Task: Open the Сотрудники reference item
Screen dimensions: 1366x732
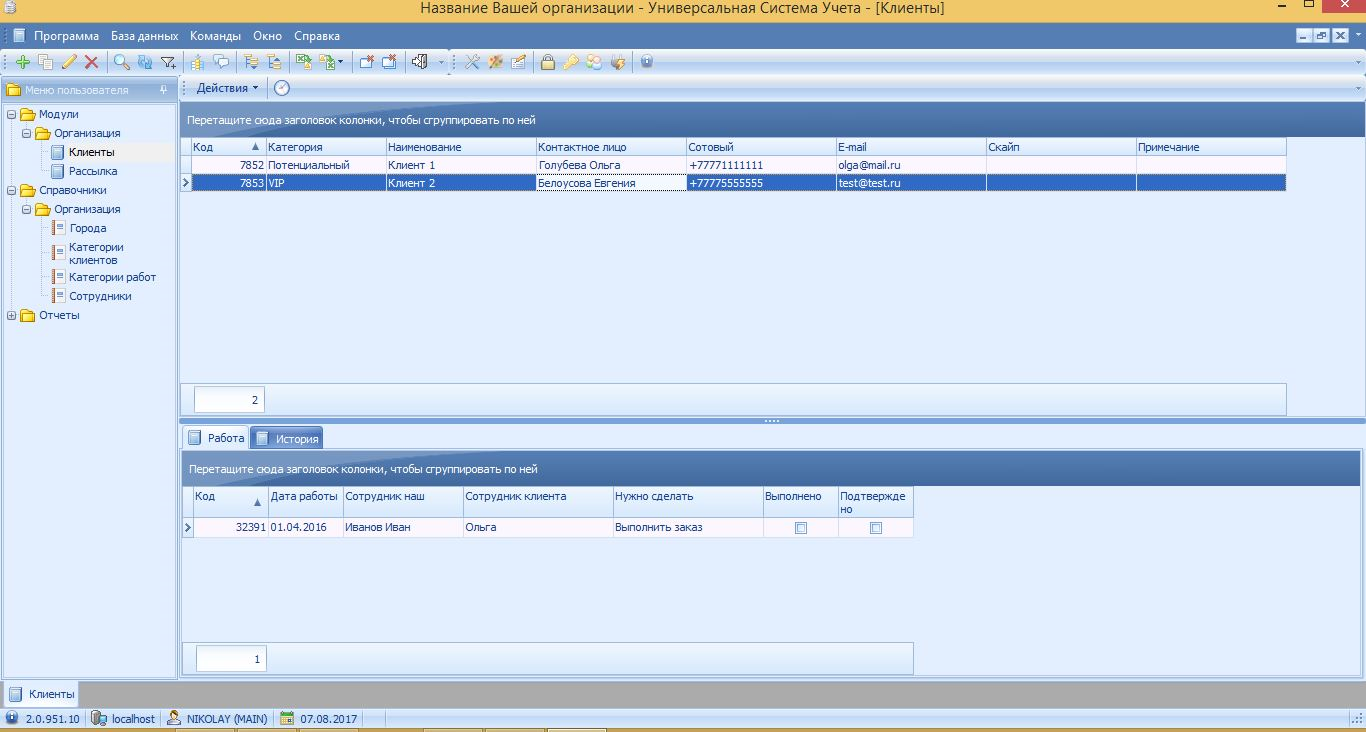Action: click(100, 296)
